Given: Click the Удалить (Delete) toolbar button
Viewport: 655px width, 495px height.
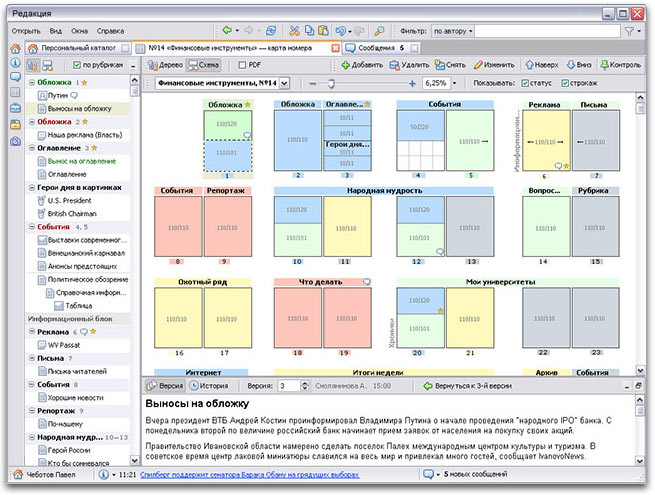Looking at the screenshot, I should click(x=408, y=65).
